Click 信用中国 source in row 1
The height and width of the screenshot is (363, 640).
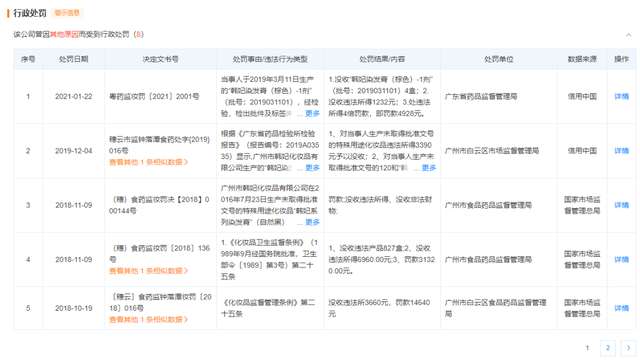click(x=582, y=96)
